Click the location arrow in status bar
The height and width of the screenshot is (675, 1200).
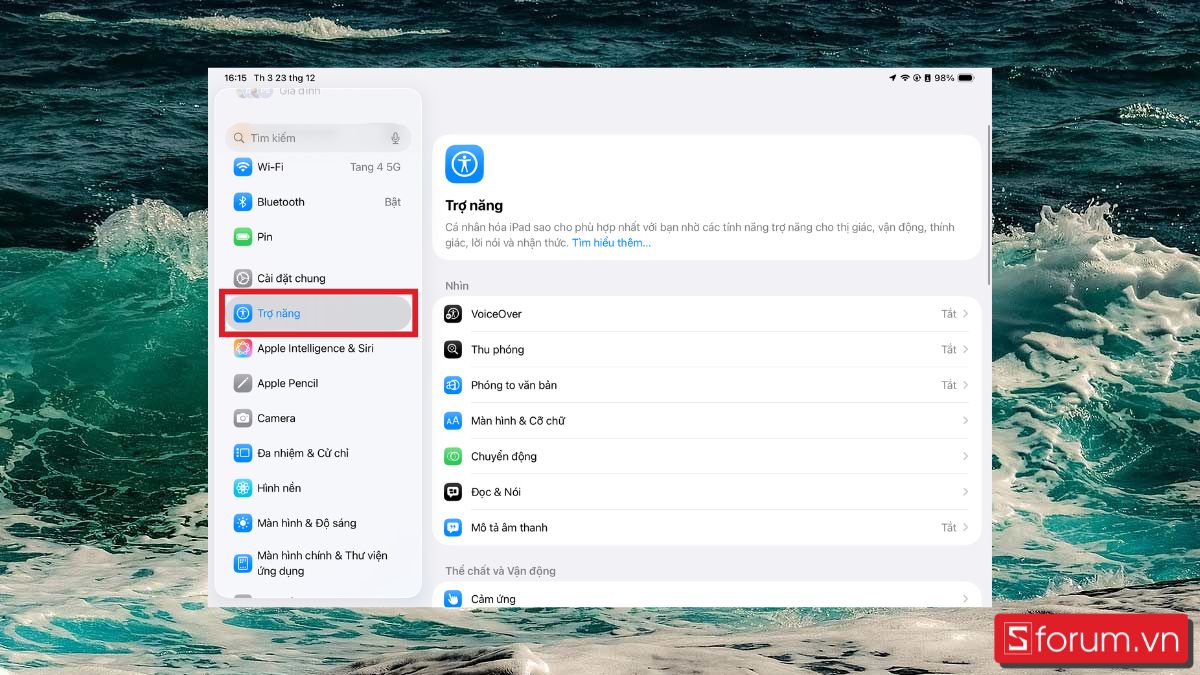coord(892,77)
